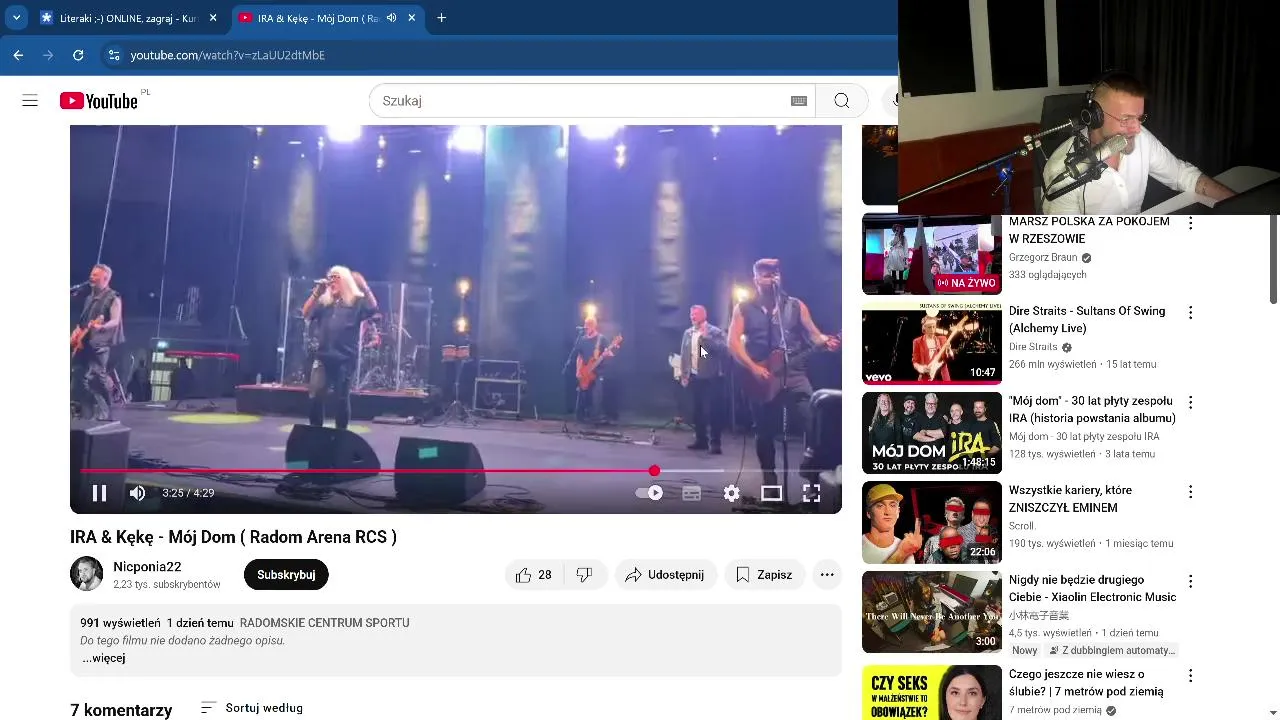The width and height of the screenshot is (1280, 720).
Task: Click the 991 wyświetleń view count
Action: 120,623
